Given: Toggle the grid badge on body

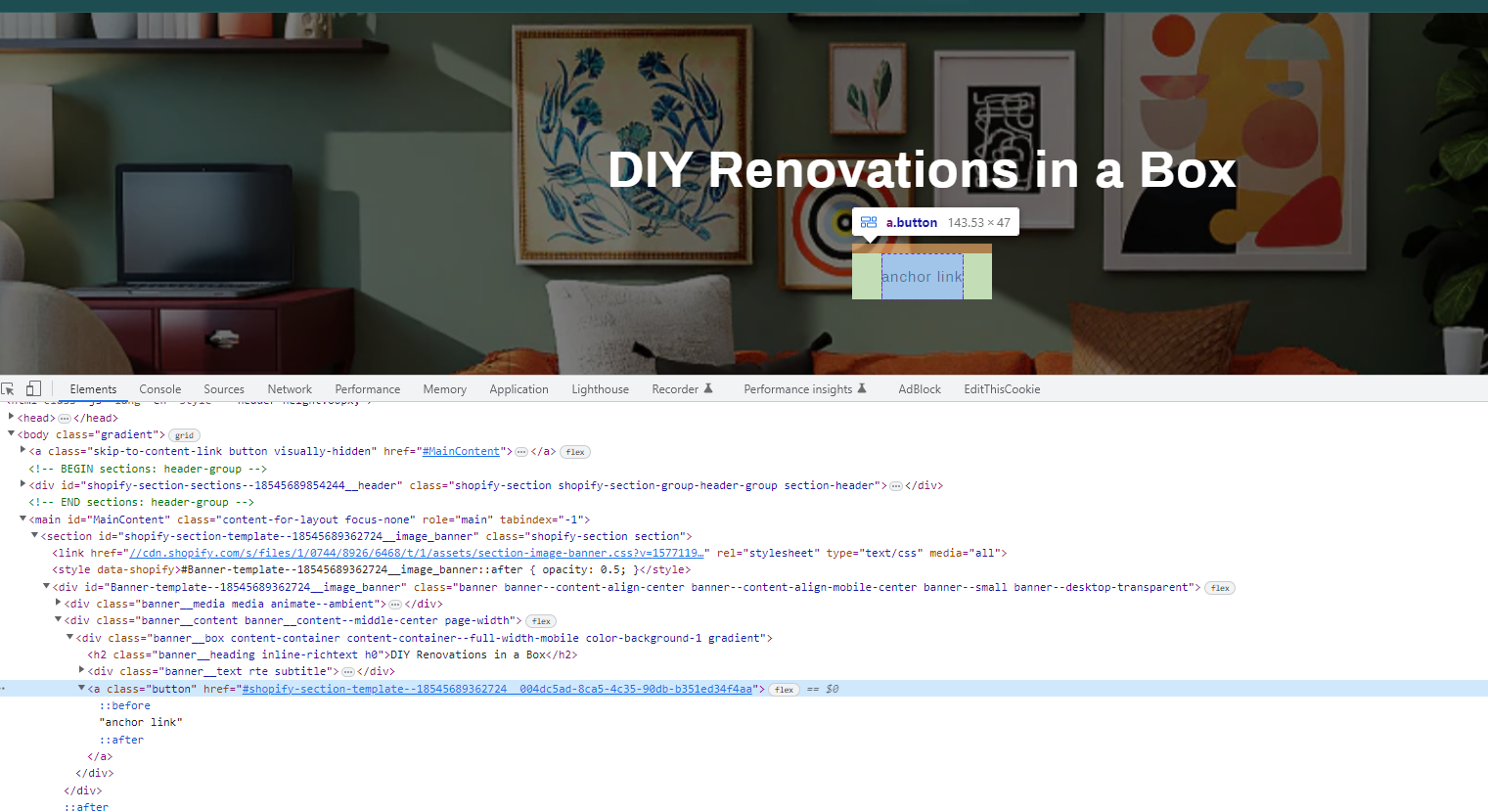Looking at the screenshot, I should (184, 435).
